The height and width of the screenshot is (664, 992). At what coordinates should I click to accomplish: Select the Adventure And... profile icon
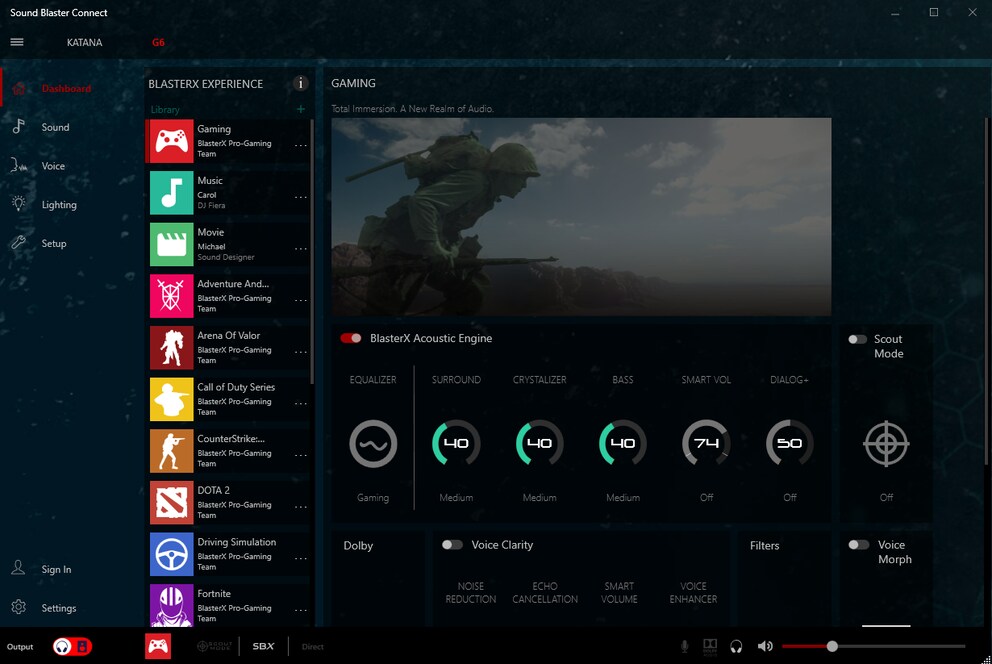tap(171, 296)
